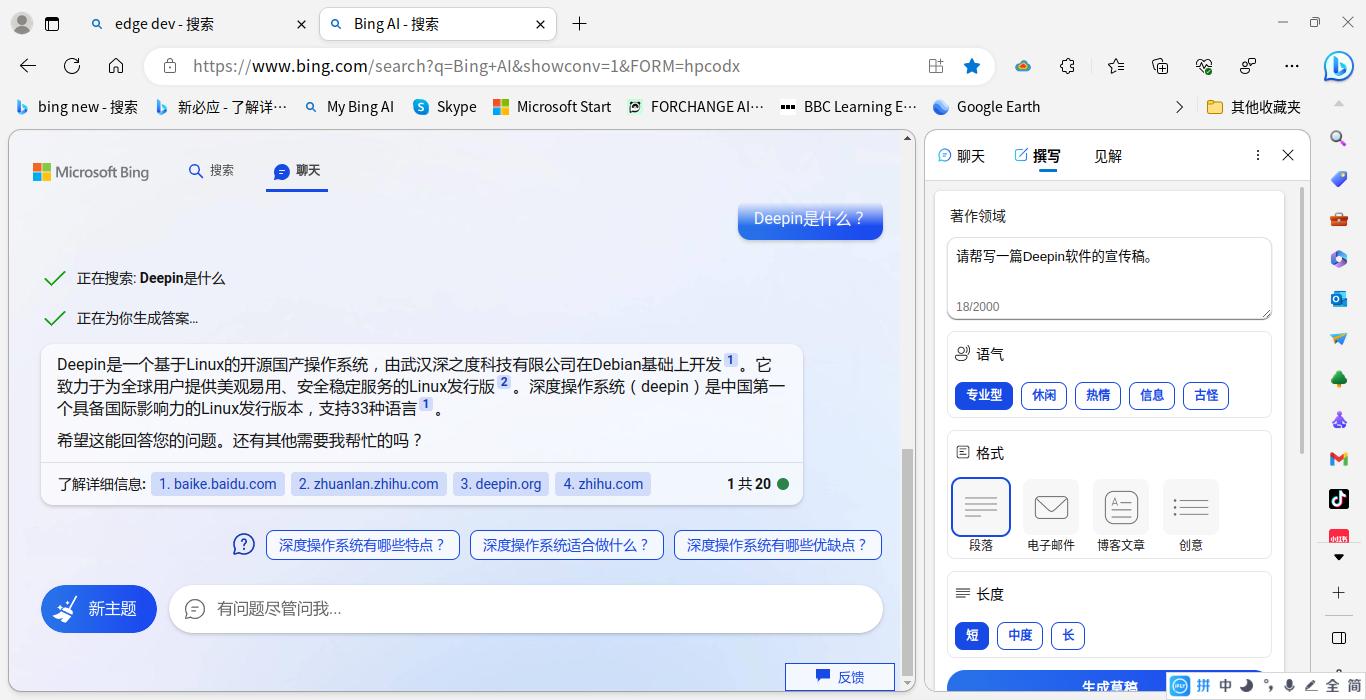Image resolution: width=1366 pixels, height=700 pixels.
Task: Click the 新主题 button
Action: point(99,609)
